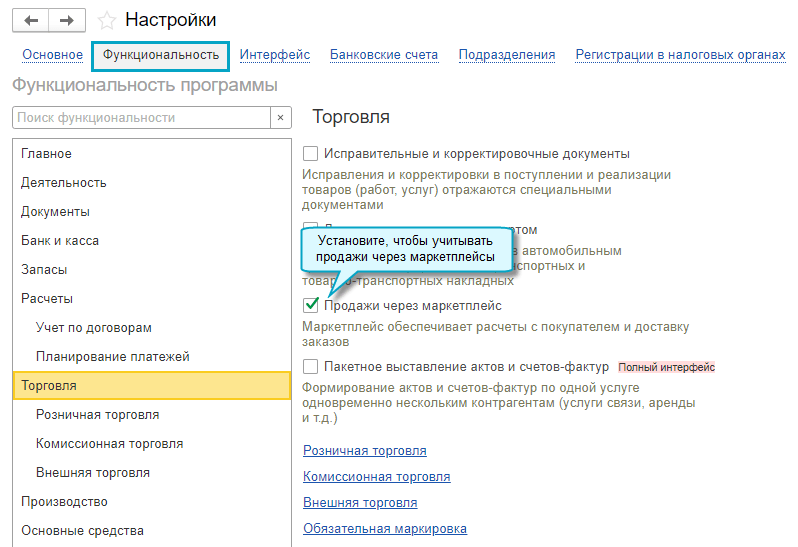Go to the Подразделения tab
Image resolution: width=798 pixels, height=547 pixels.
pos(507,54)
